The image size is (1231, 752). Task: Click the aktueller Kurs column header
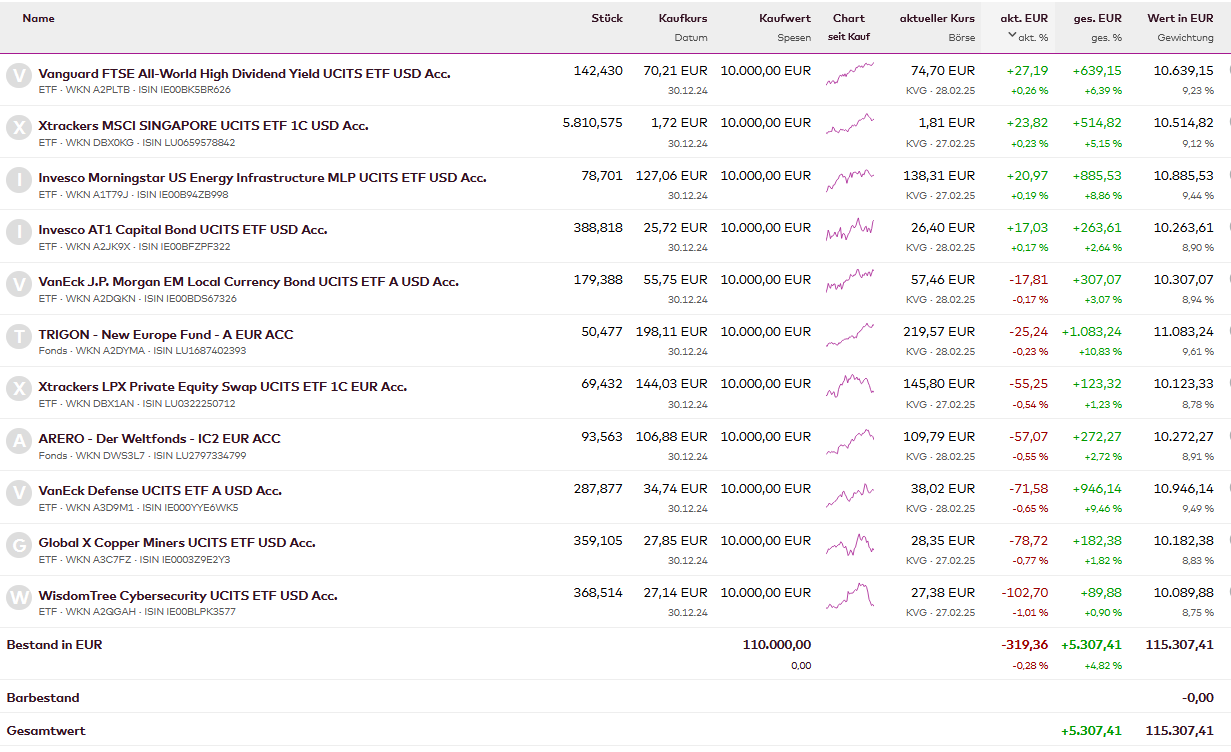pos(936,18)
